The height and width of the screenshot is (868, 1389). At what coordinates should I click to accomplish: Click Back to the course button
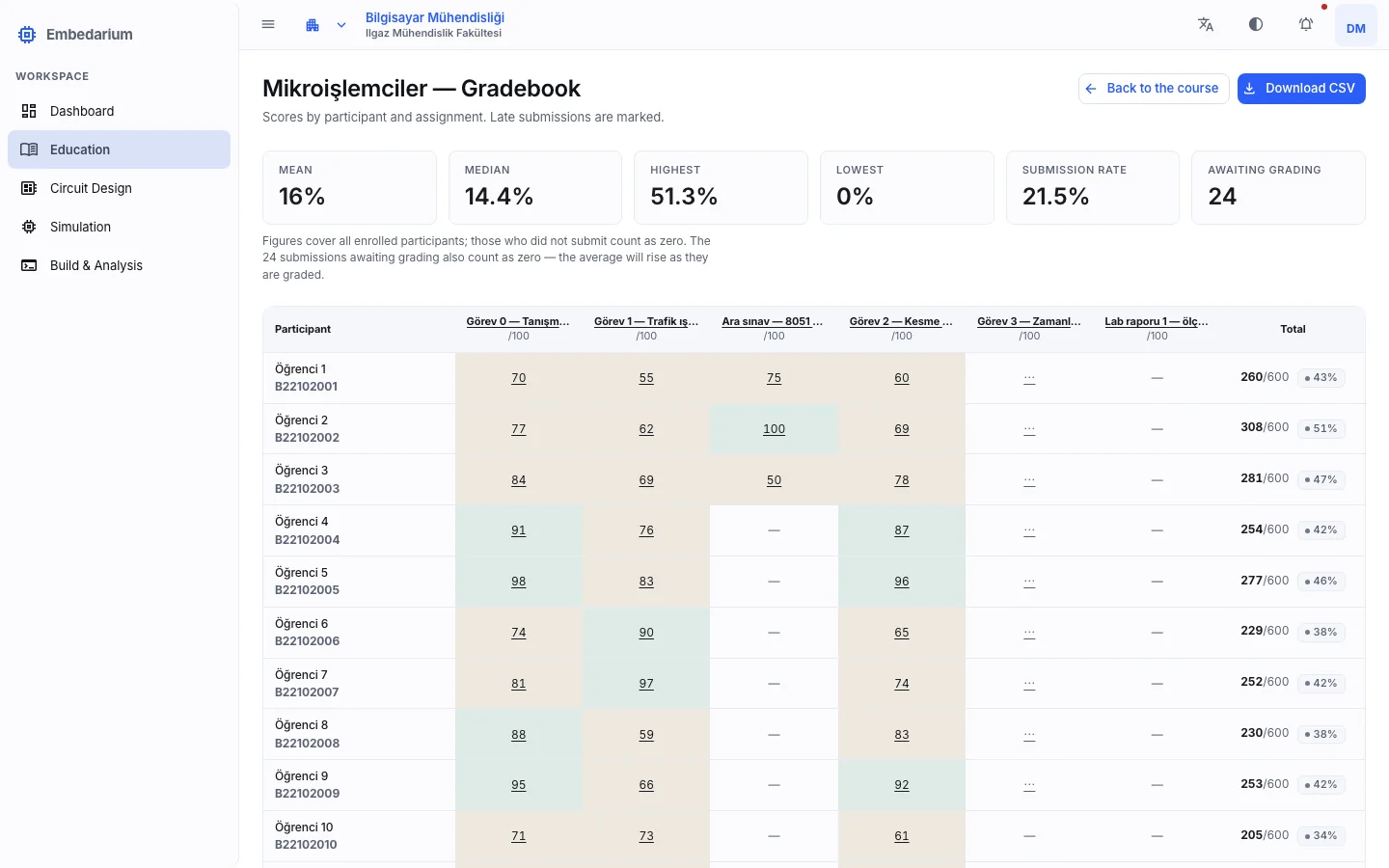(1154, 89)
